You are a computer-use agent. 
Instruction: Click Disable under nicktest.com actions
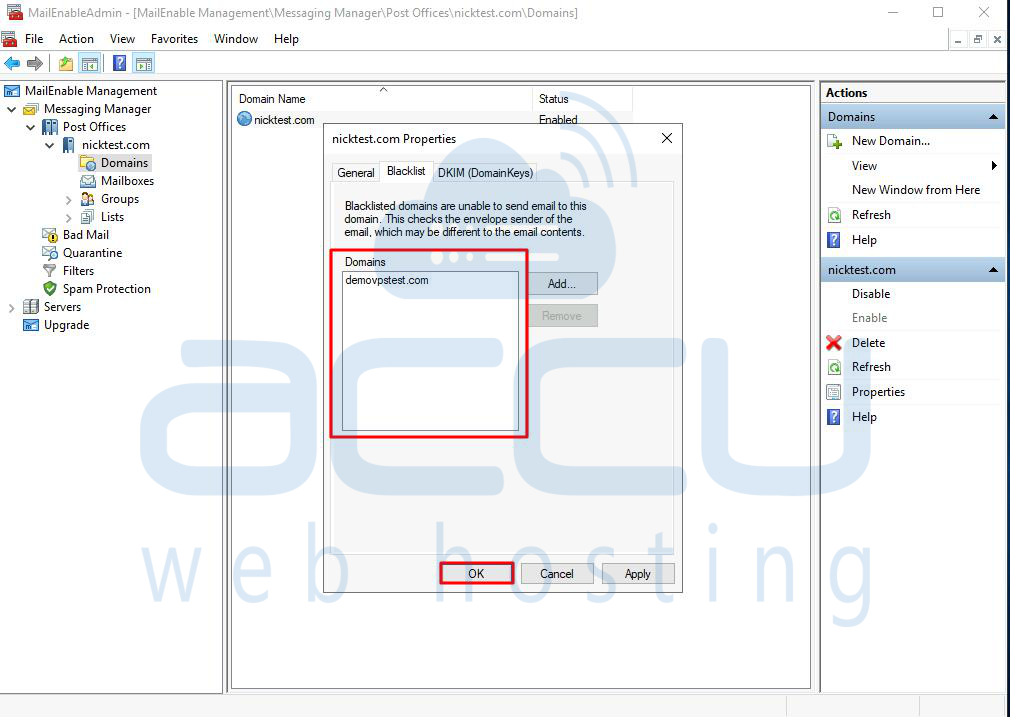pyautogui.click(x=870, y=294)
